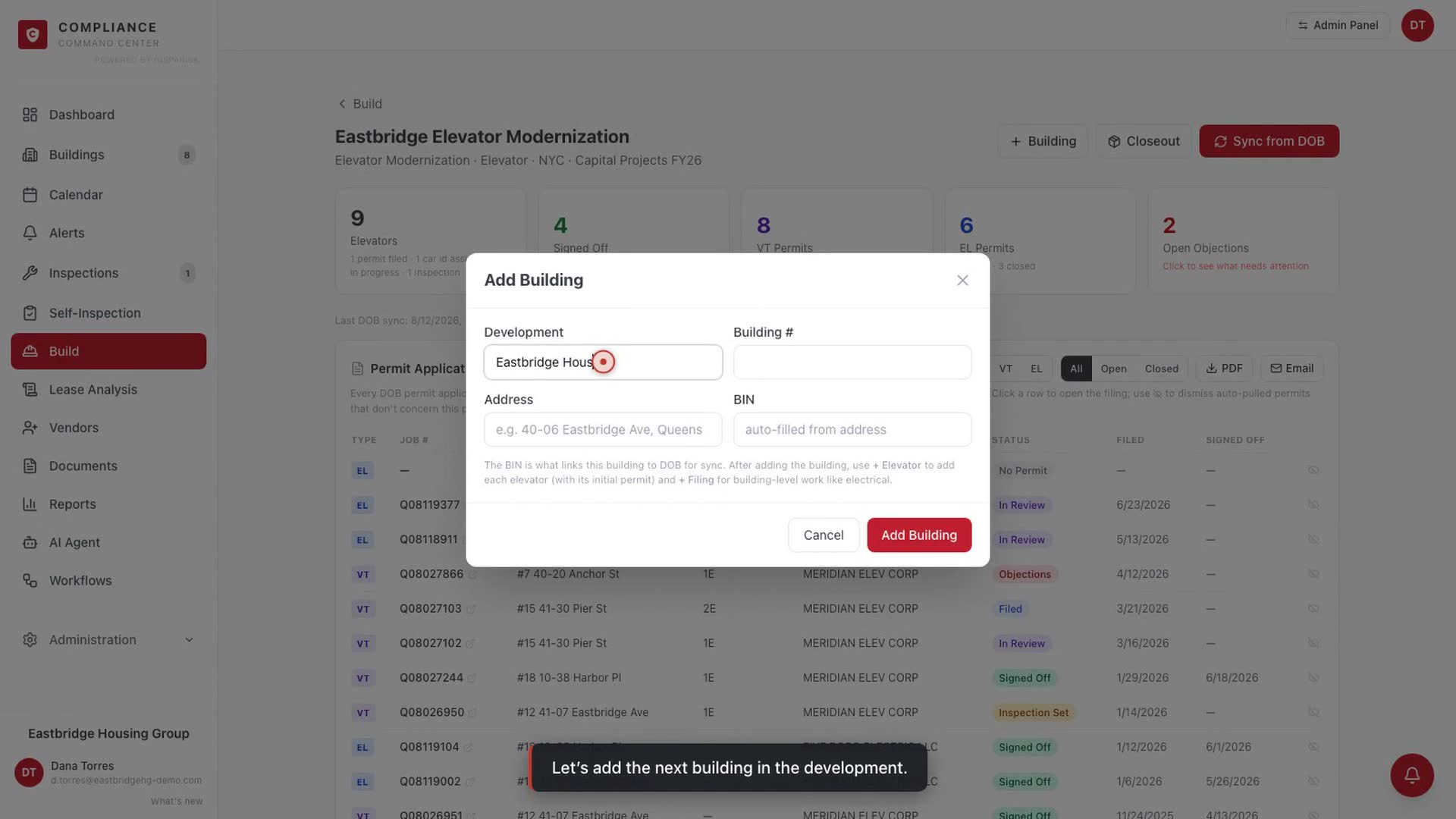Open the Buildings sidebar section
Image resolution: width=1456 pixels, height=819 pixels.
tap(108, 155)
